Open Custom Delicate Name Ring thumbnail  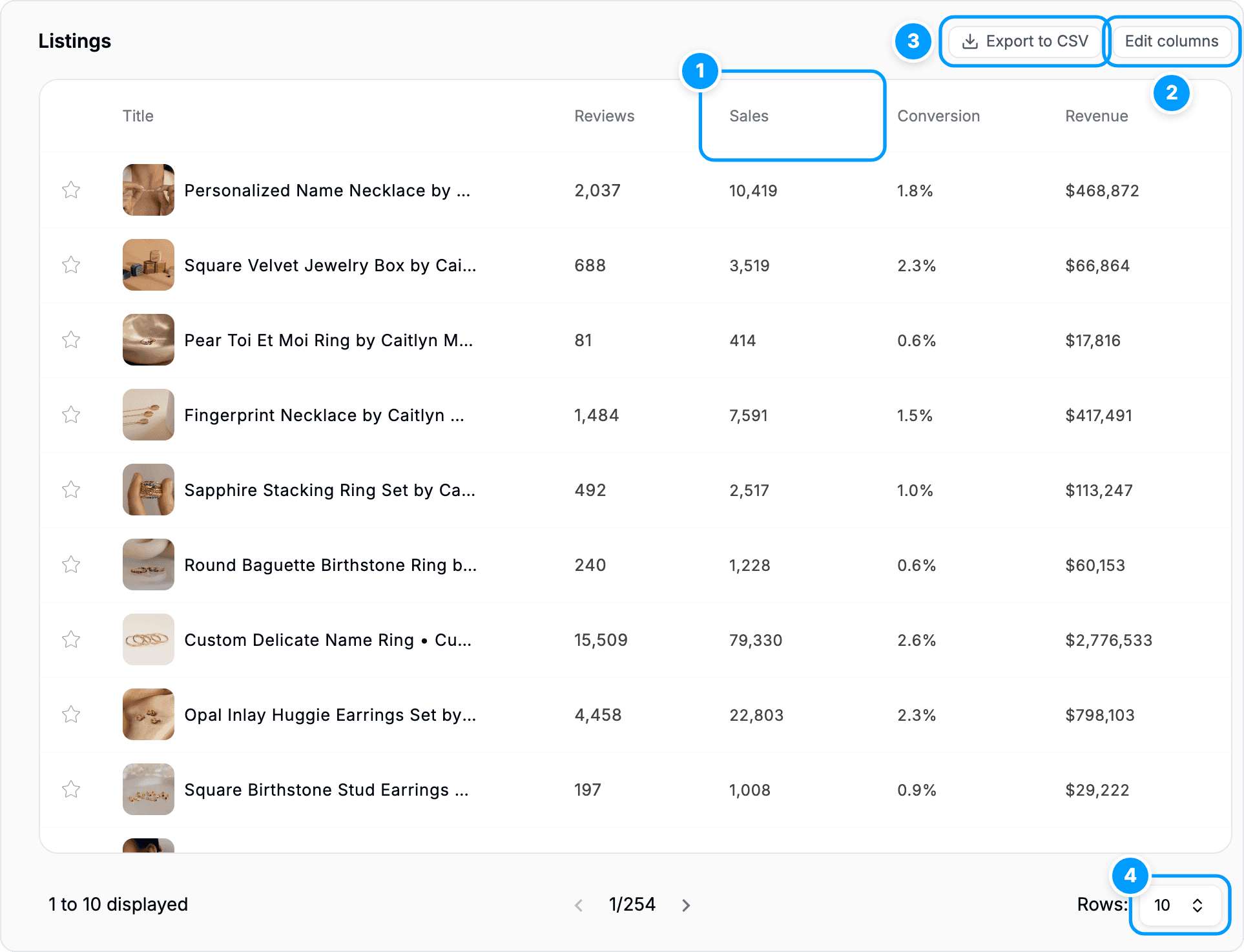coord(149,639)
